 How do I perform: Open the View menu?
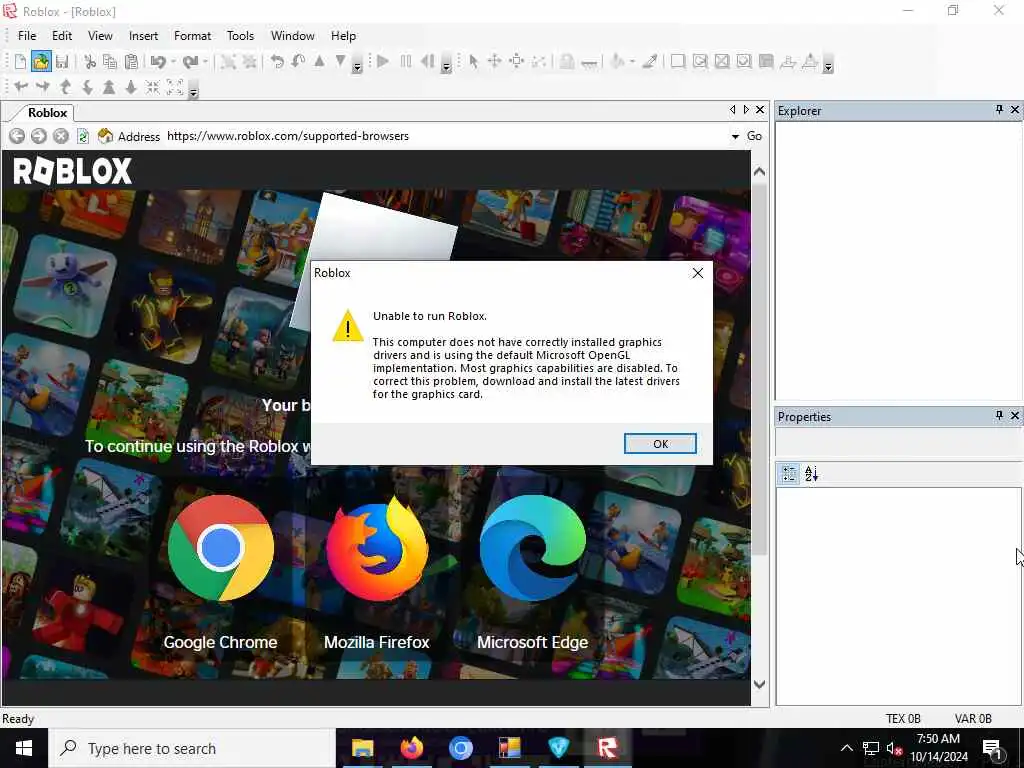[x=100, y=36]
